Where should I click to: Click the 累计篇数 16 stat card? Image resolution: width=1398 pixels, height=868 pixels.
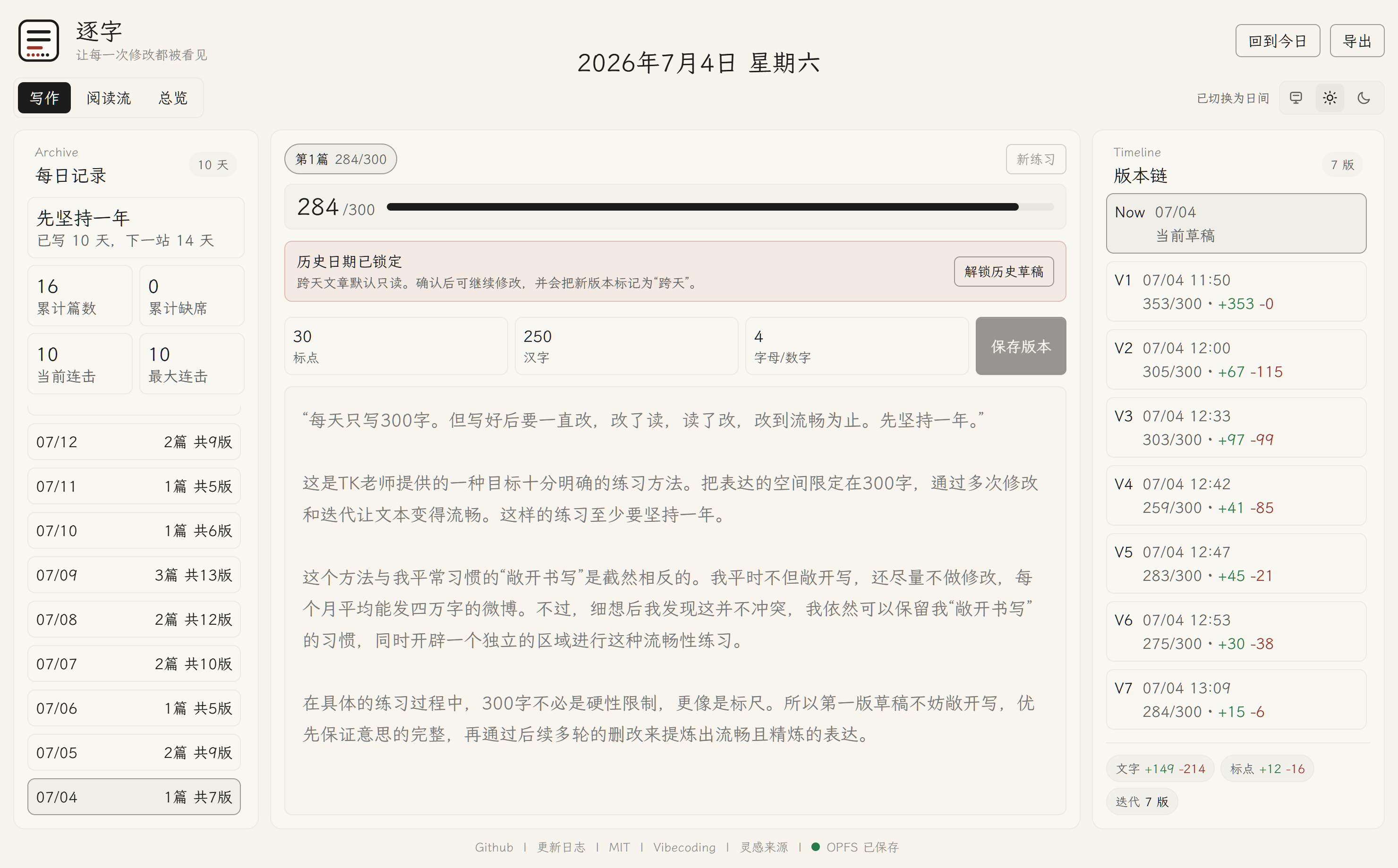pos(80,296)
